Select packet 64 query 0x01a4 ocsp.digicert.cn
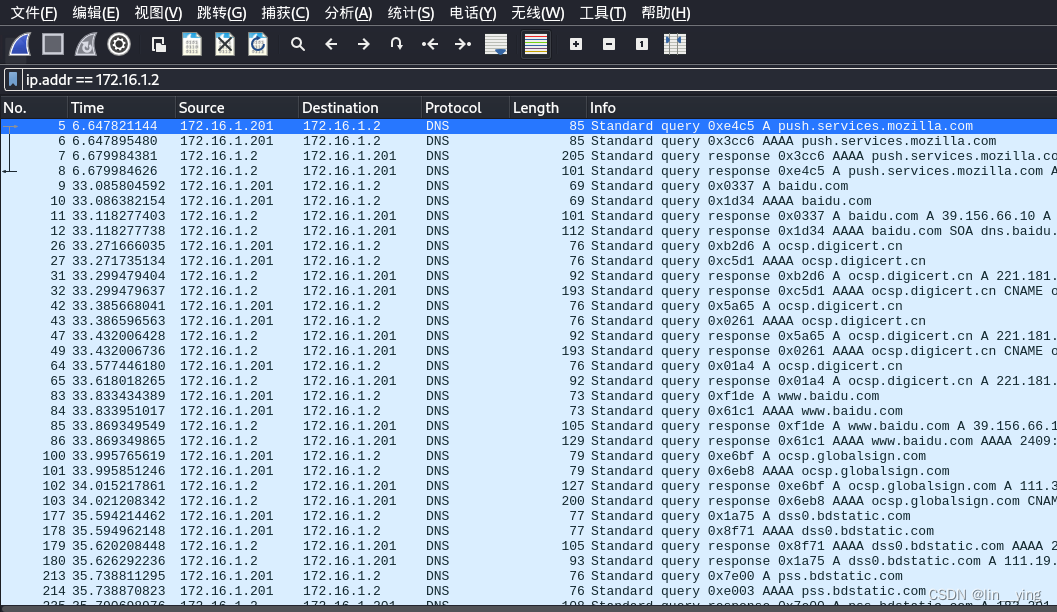 point(528,366)
